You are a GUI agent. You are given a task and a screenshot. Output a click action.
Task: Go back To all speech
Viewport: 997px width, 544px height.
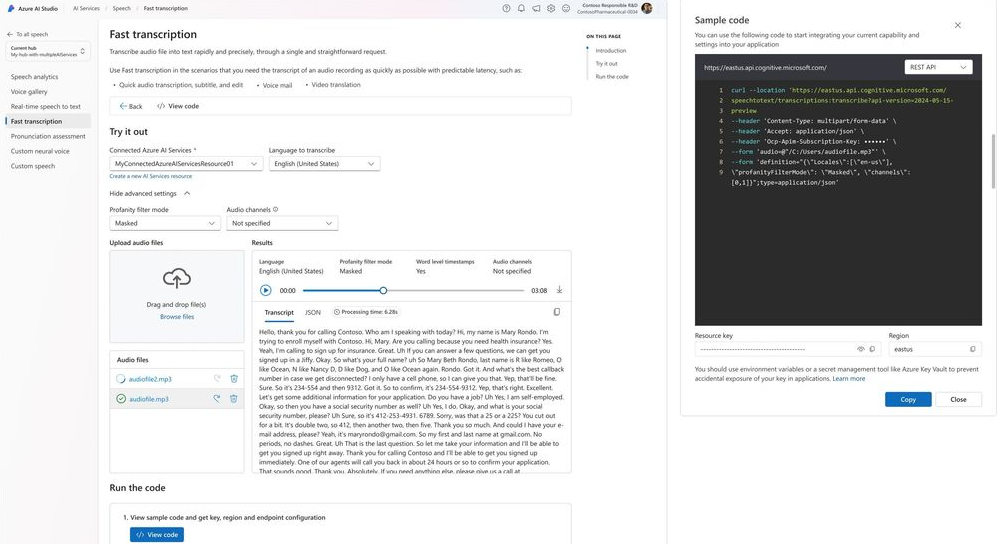click(27, 34)
